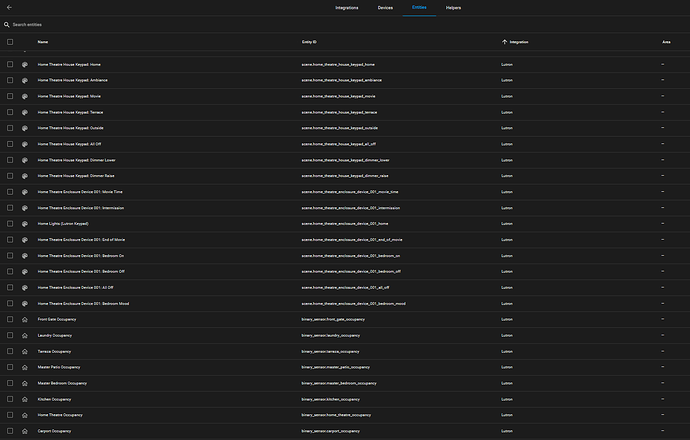Open entity Home Theatre House Keypad: Terrace
Screen dimensions: 690x440
[70, 112]
